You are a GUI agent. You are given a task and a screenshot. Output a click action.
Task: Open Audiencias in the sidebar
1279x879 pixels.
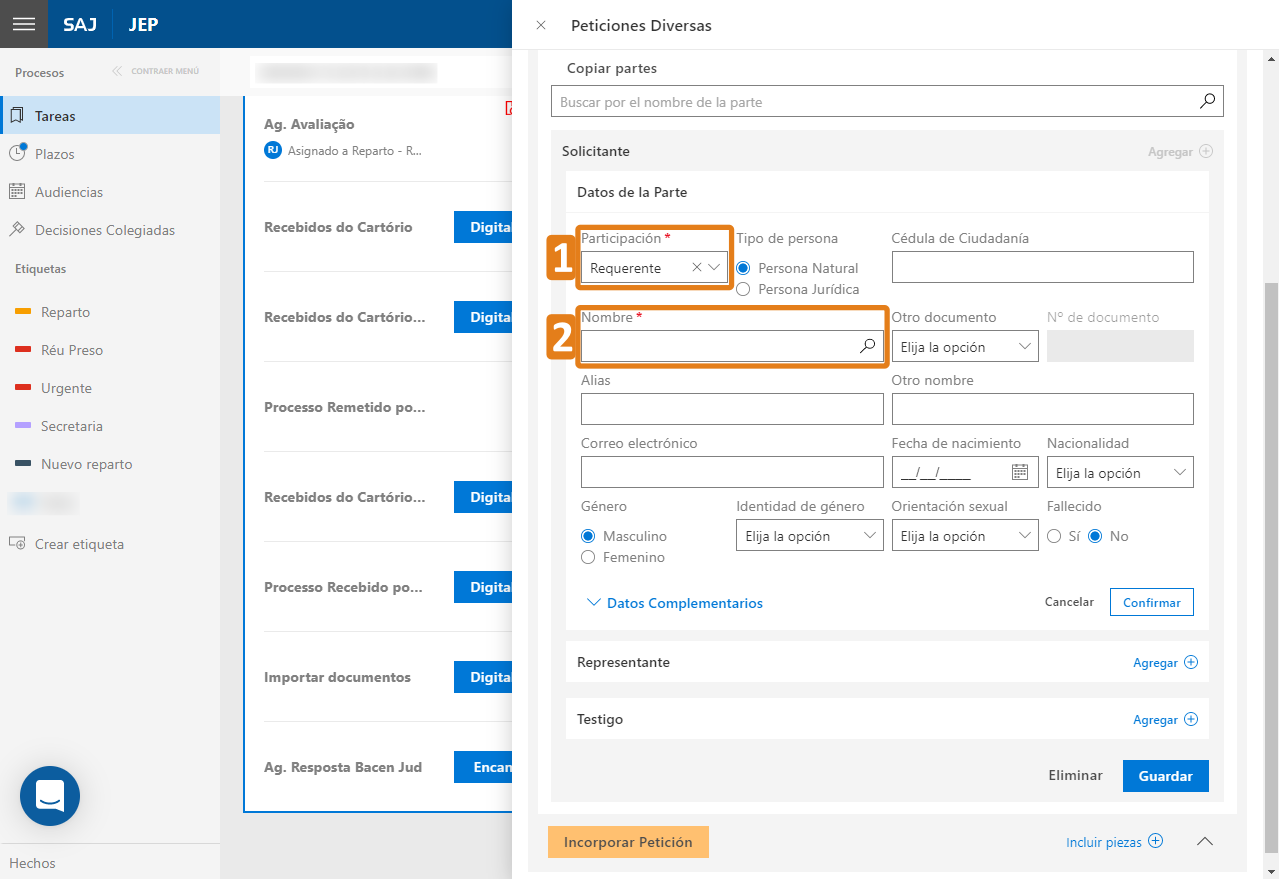coord(110,192)
